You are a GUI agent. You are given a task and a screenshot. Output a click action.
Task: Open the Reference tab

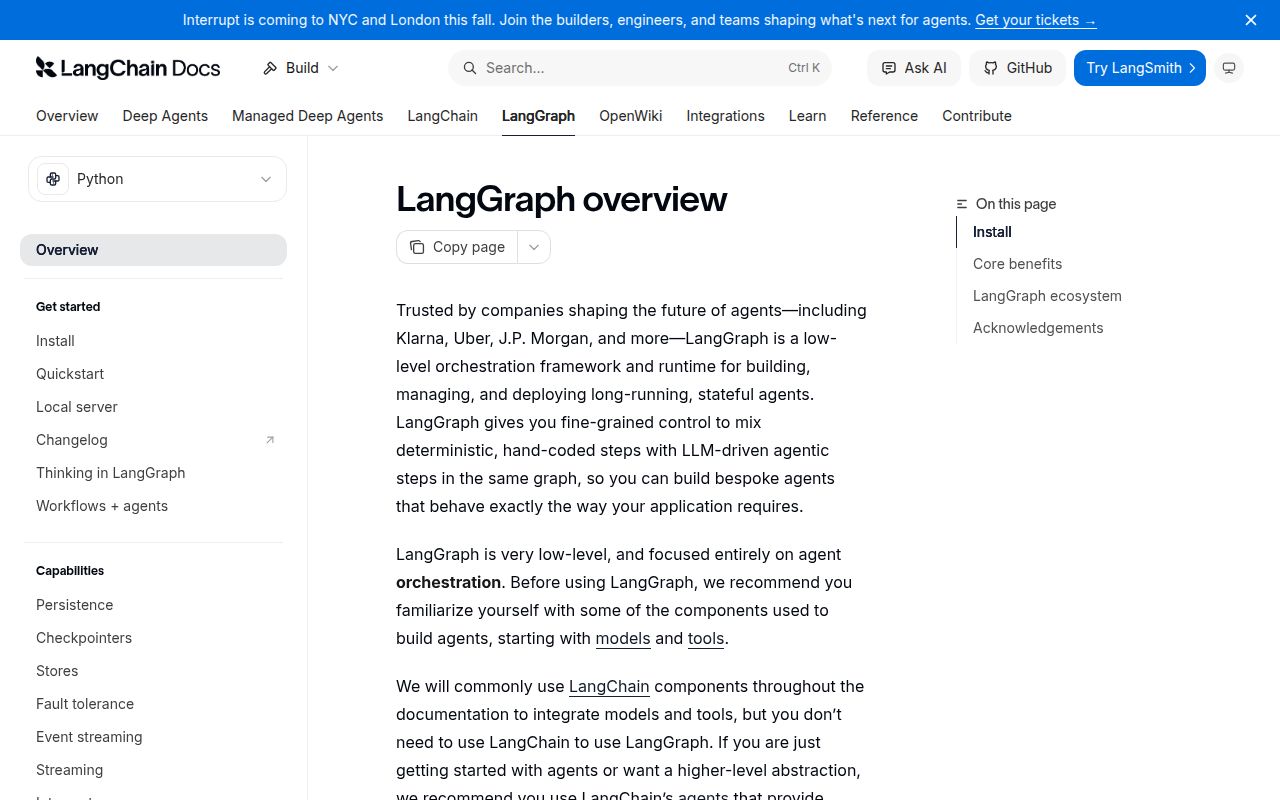click(884, 116)
